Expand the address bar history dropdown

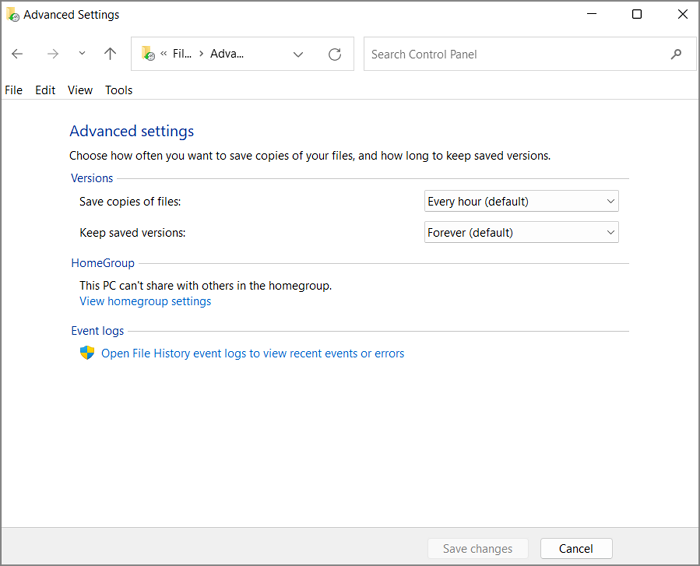pyautogui.click(x=298, y=54)
